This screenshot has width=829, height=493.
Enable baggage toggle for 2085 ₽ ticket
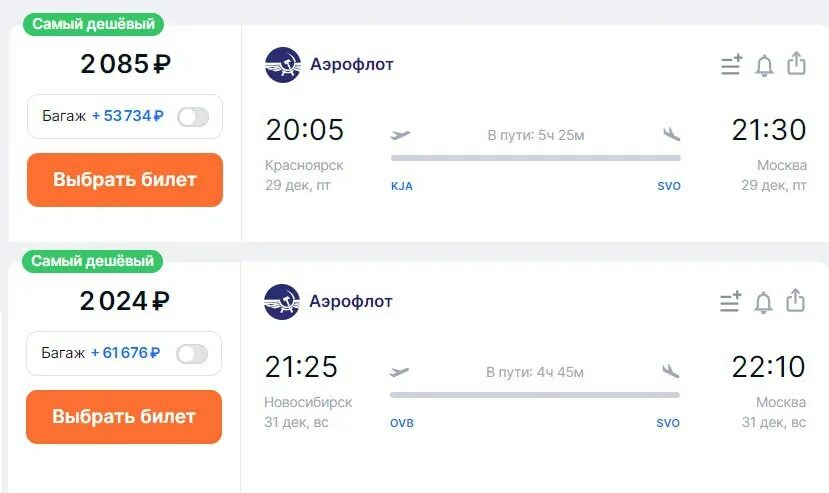tap(193, 116)
